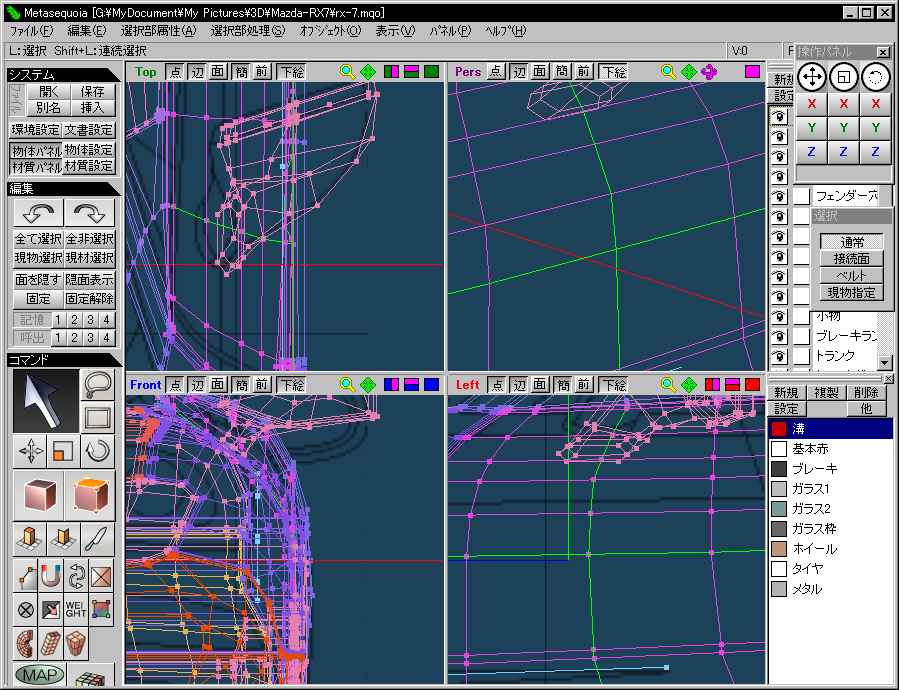Toggle 点 point display in Front view

pos(175,385)
